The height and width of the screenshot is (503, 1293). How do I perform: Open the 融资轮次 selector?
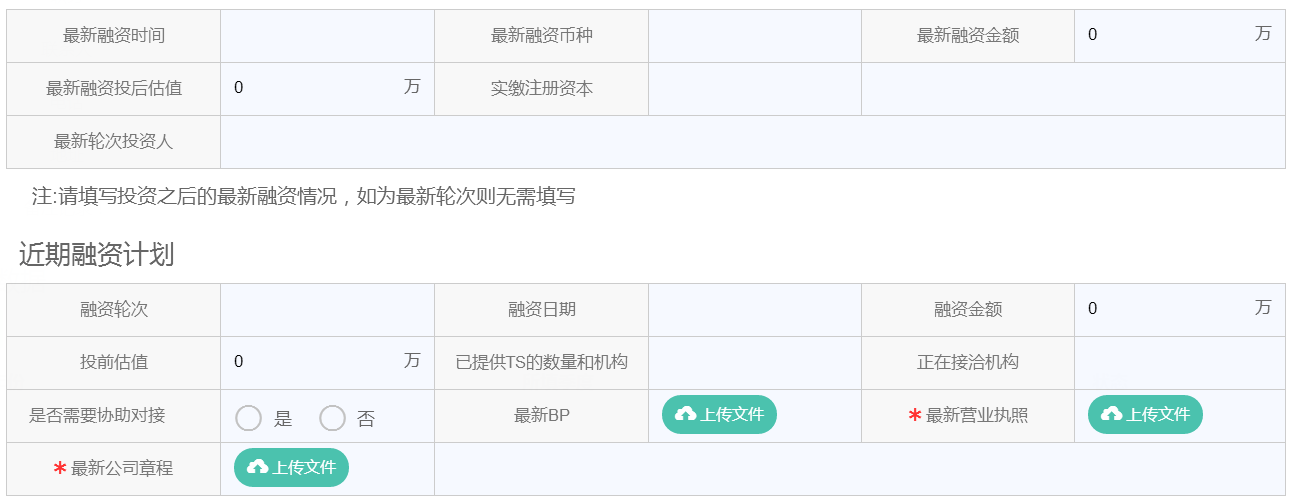click(x=327, y=310)
